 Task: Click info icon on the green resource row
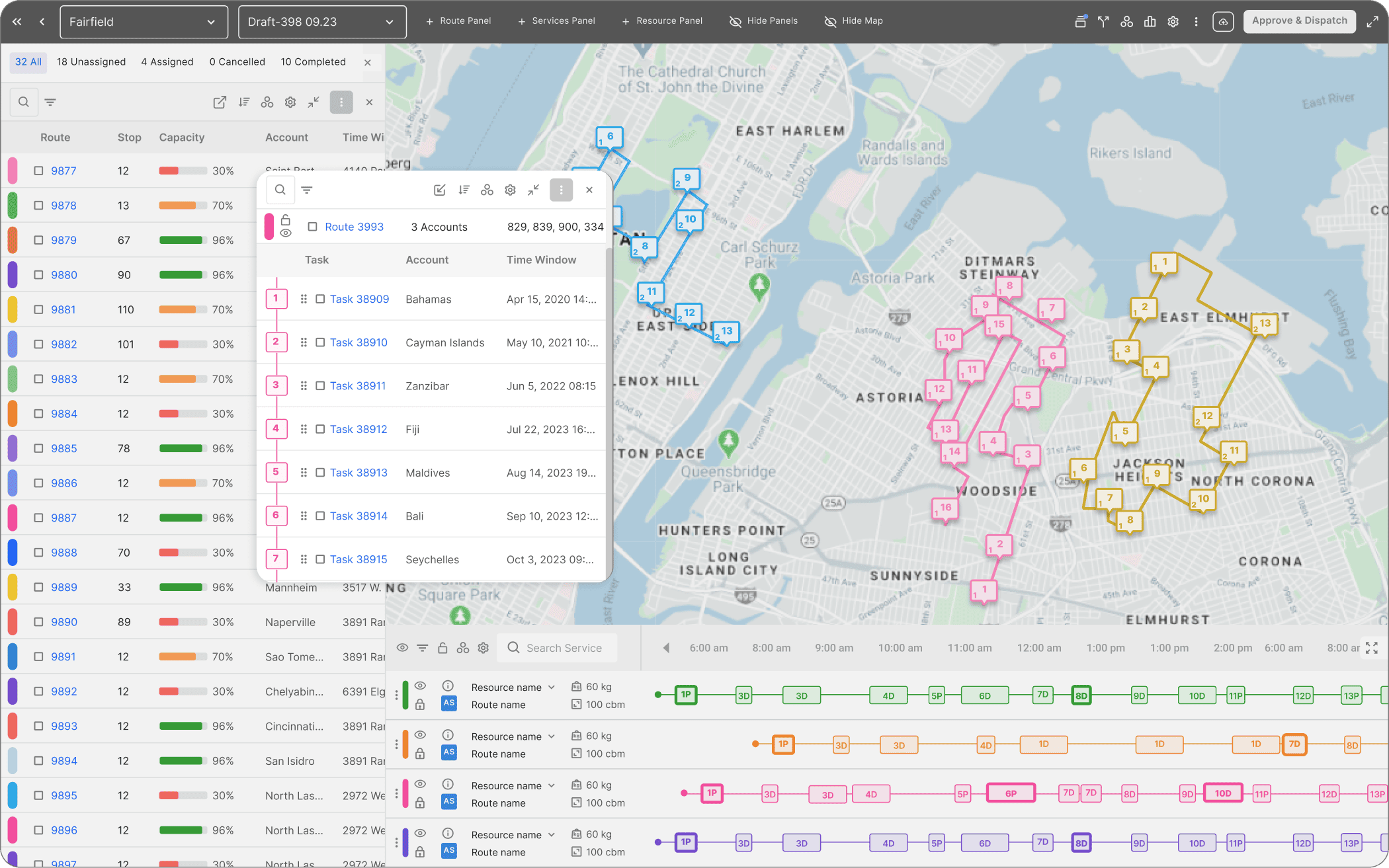coord(448,686)
